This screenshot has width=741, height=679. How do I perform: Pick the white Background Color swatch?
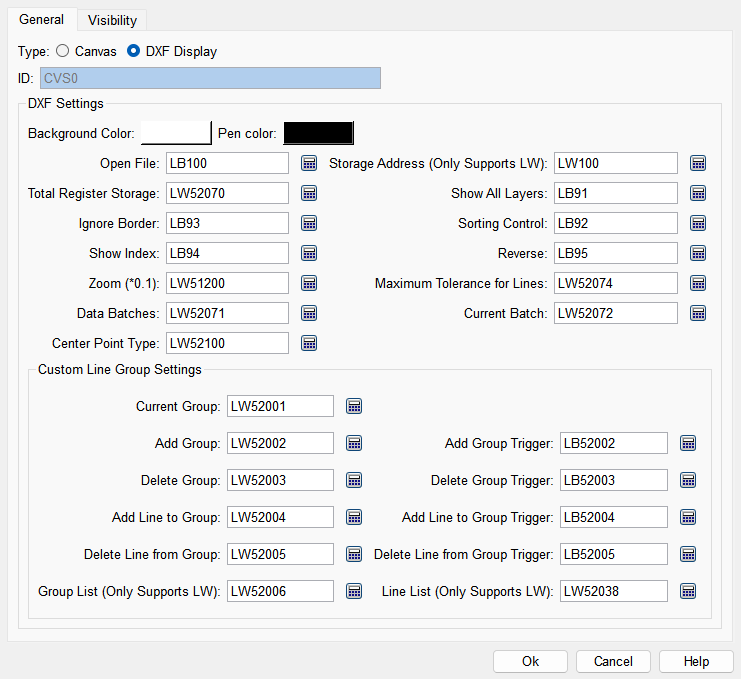pos(176,133)
